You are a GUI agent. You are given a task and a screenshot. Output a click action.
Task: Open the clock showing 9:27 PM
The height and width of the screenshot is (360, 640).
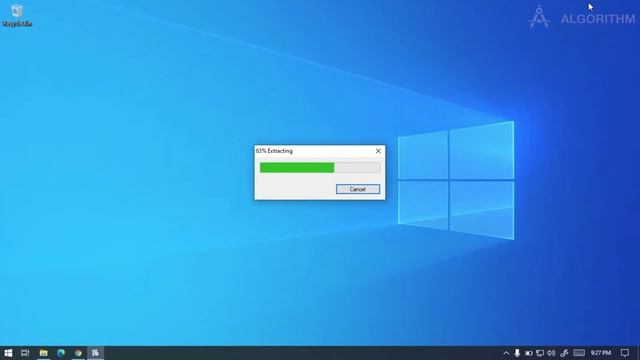point(601,353)
